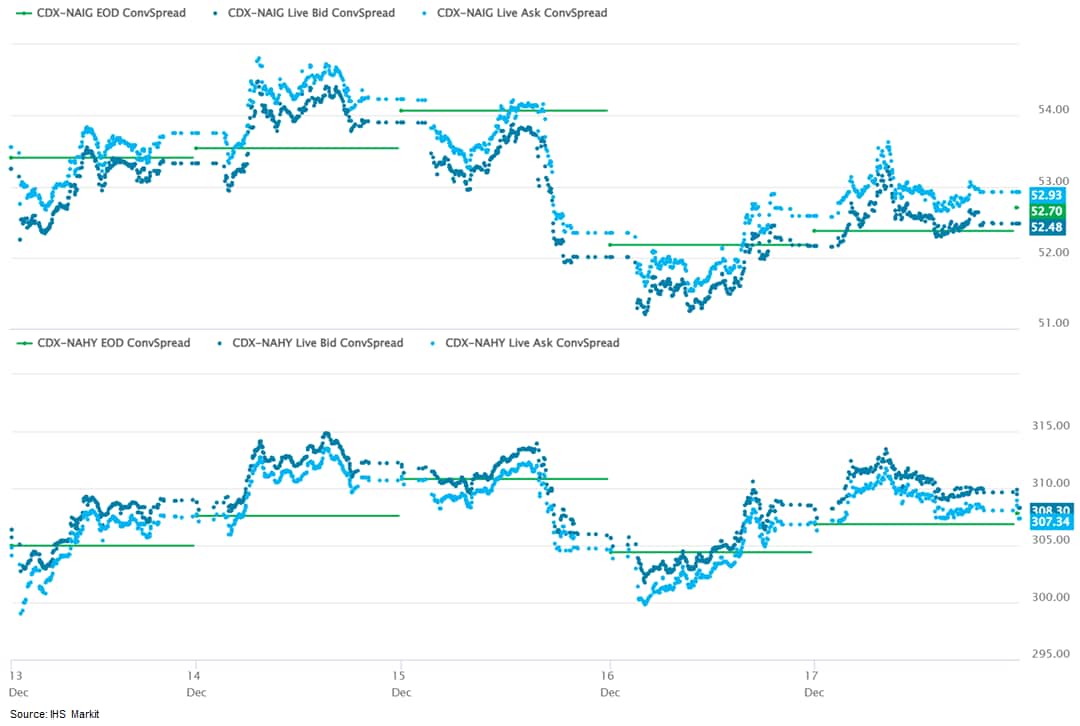1080x726 pixels.
Task: Click the 315.00 axis label
Action: point(1050,425)
